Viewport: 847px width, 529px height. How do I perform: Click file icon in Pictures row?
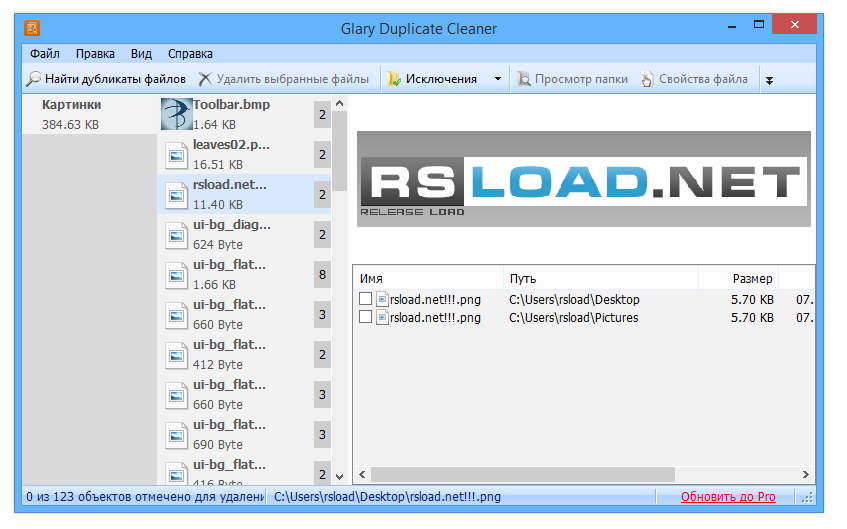(x=382, y=317)
